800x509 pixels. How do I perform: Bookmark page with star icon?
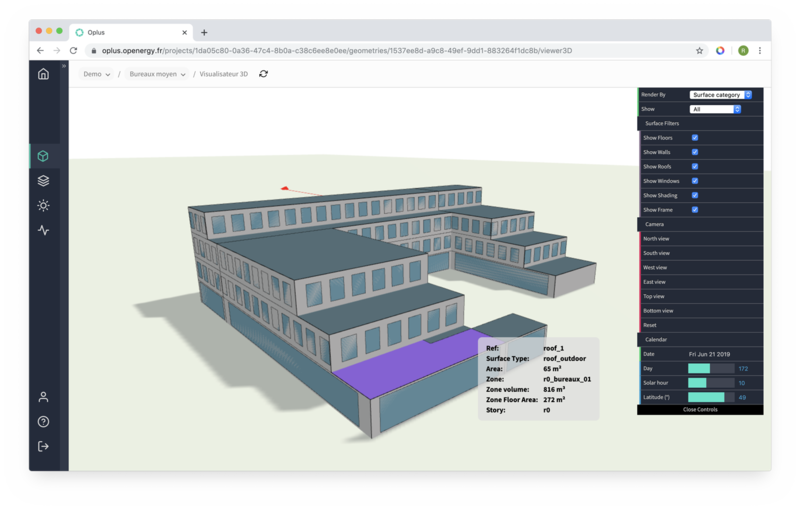(699, 50)
